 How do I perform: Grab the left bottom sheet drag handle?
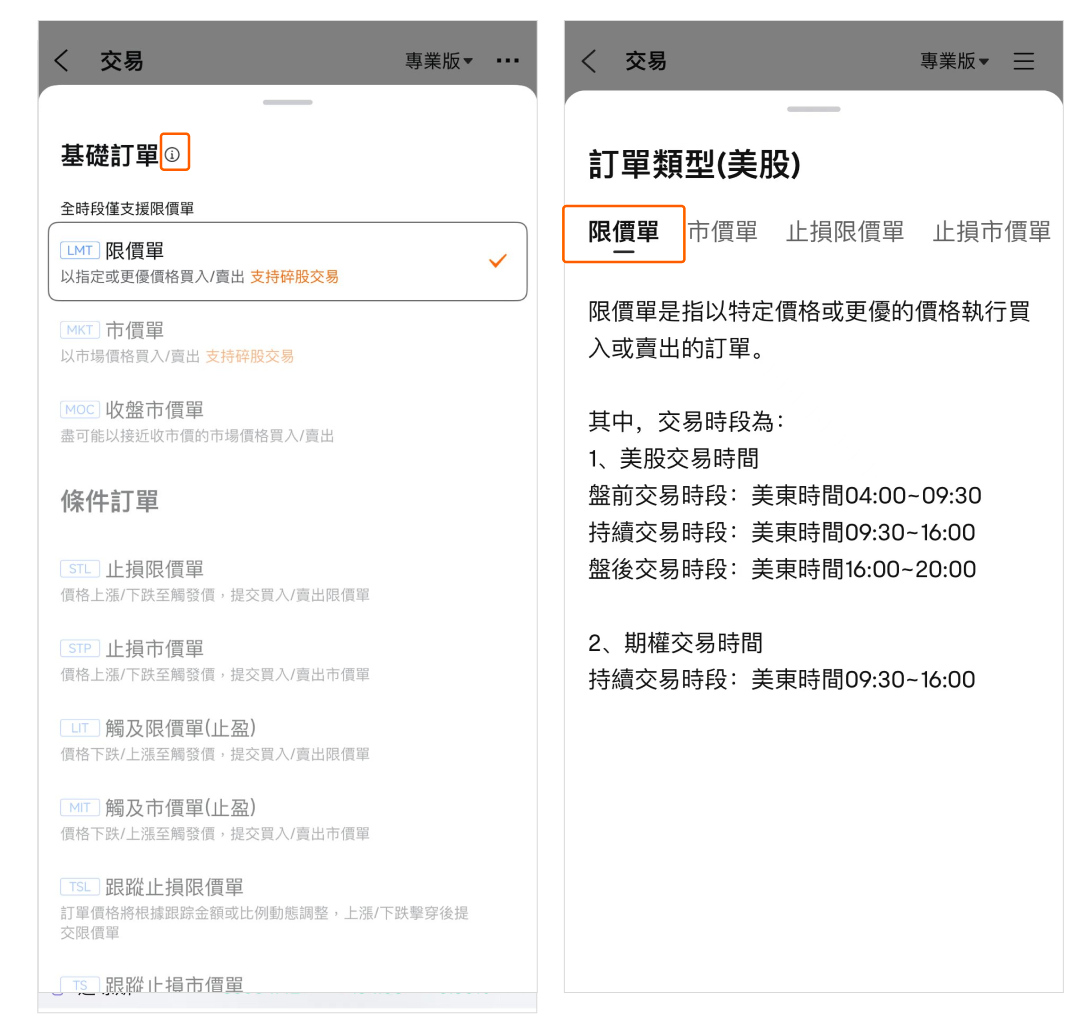287,102
